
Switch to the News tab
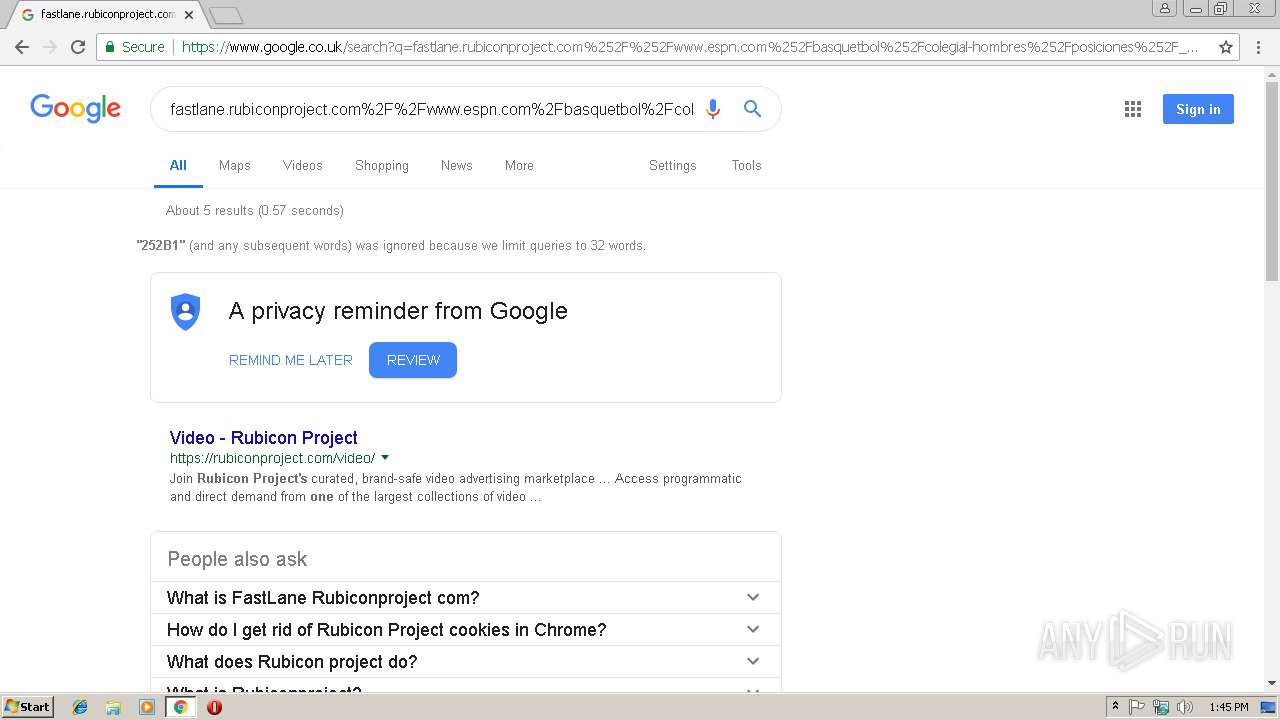point(457,165)
